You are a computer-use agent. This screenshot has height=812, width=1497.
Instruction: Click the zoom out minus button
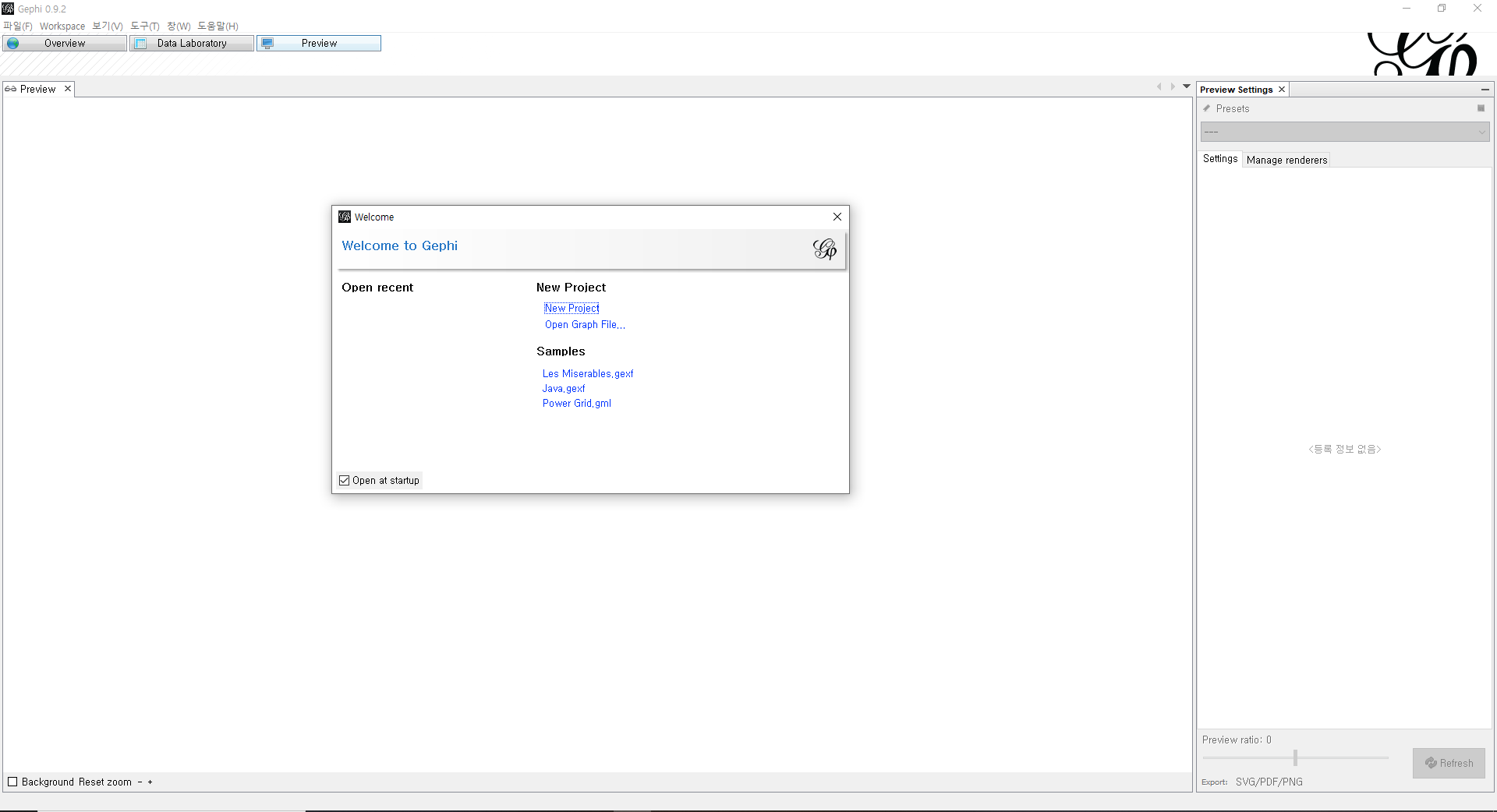click(140, 782)
